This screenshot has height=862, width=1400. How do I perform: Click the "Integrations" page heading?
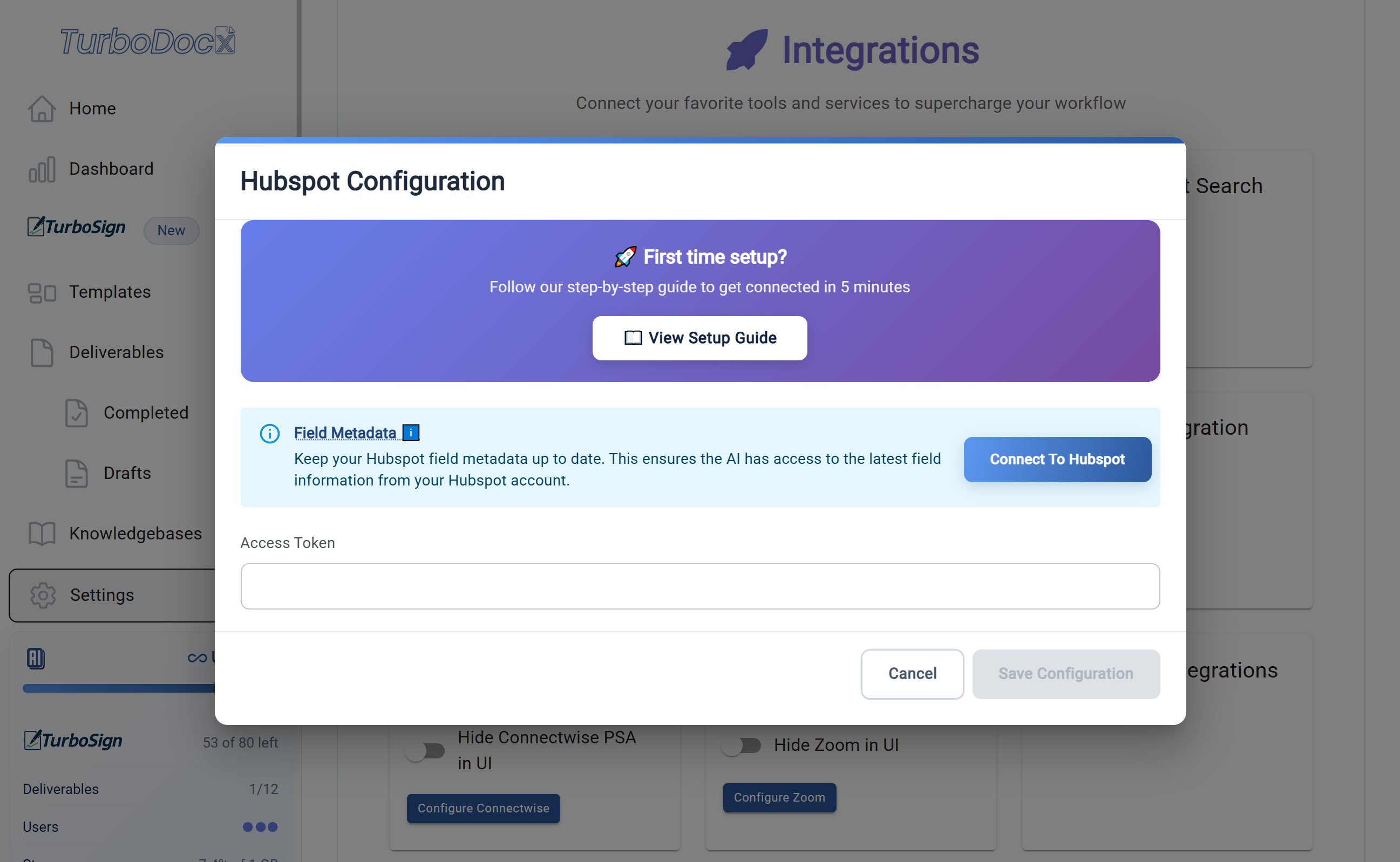880,50
